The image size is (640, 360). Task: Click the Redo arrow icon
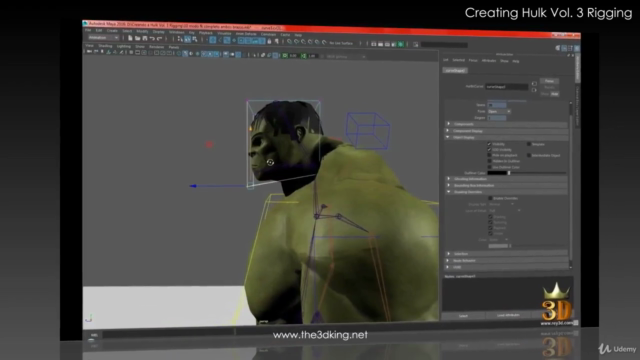(x=160, y=38)
